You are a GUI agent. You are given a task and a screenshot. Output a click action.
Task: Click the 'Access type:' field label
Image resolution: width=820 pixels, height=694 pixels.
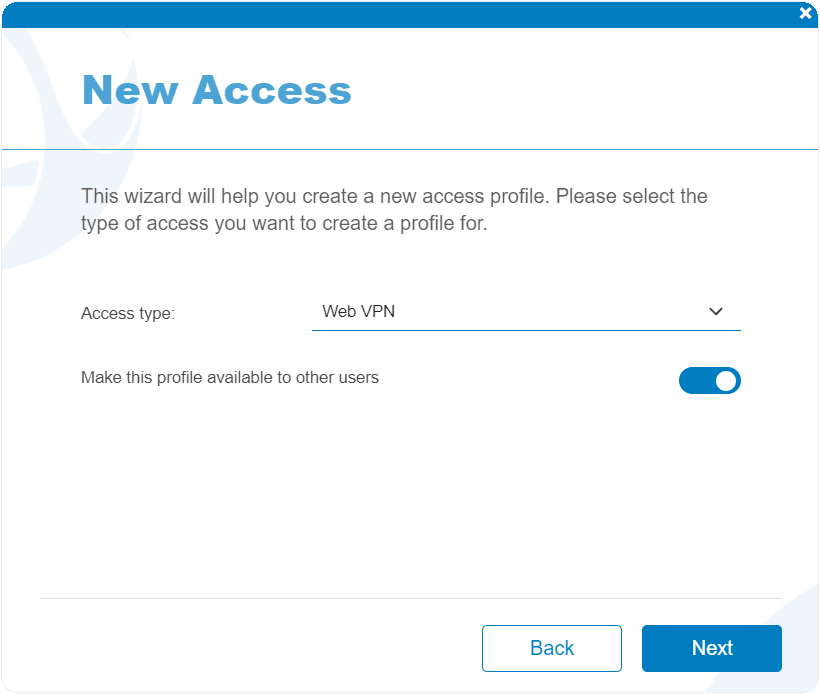[128, 313]
